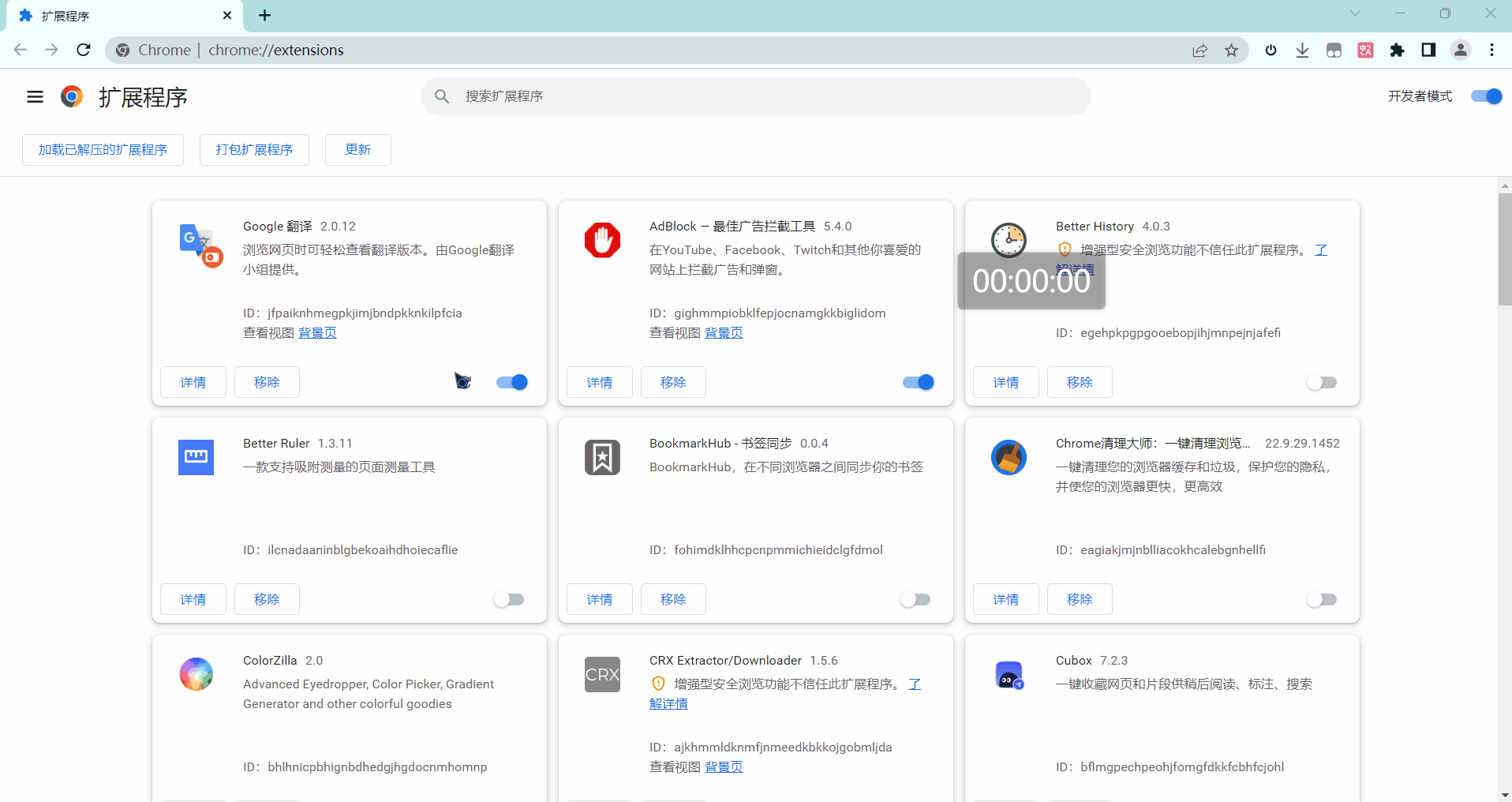Disable the AdBlock extension toggle
Screen dimensions: 1512x802
point(918,382)
